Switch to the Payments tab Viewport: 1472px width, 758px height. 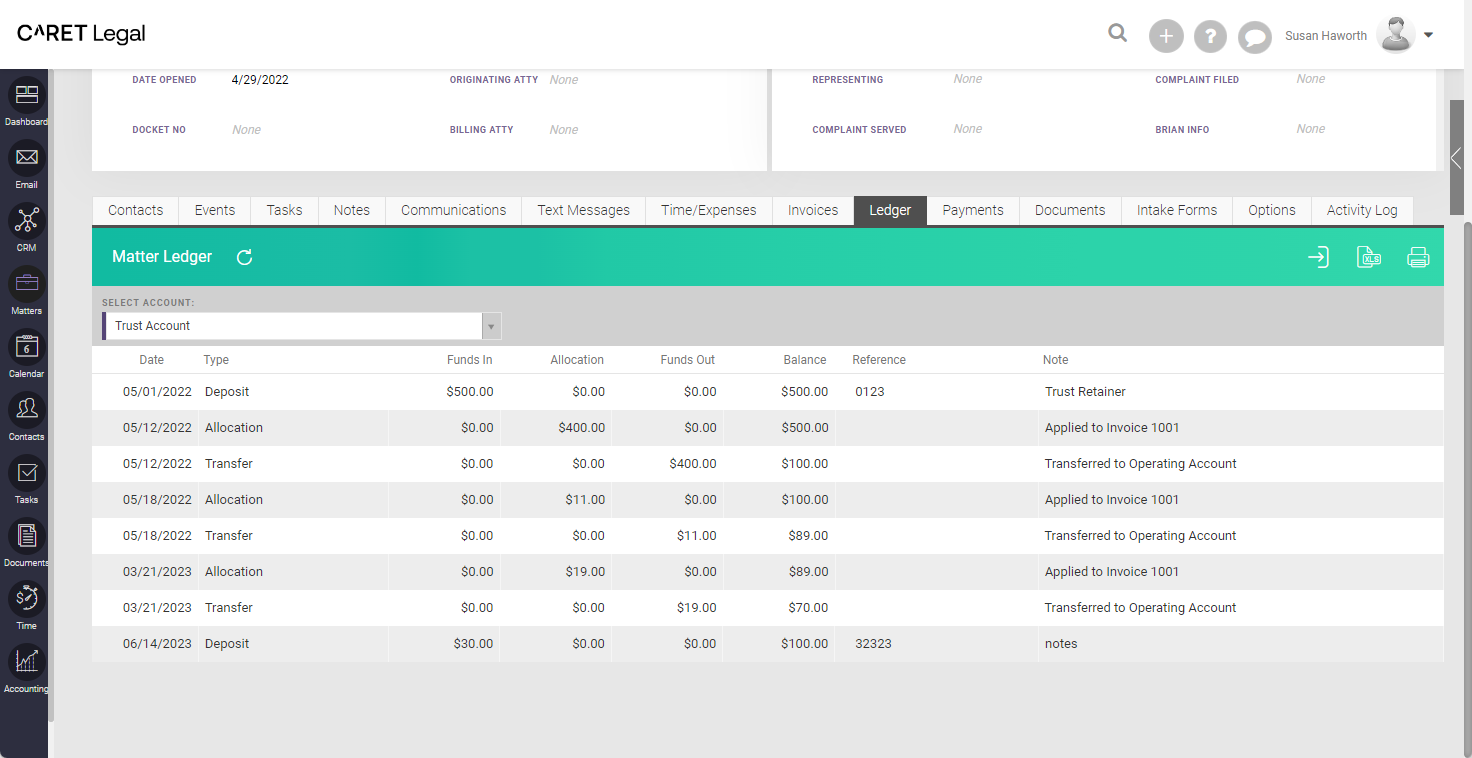[973, 210]
